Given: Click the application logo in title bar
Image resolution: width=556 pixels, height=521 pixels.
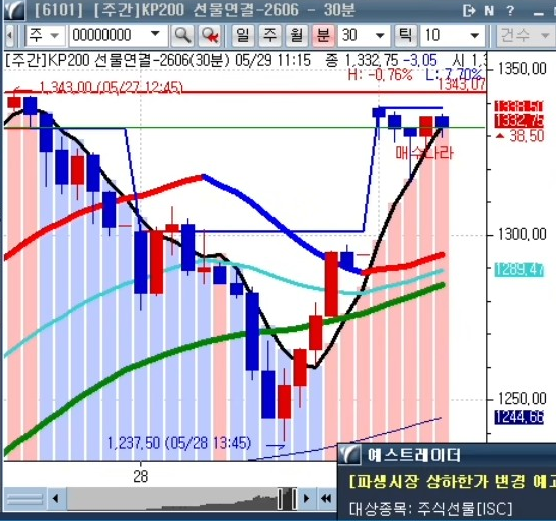Looking at the screenshot, I should [x=14, y=10].
